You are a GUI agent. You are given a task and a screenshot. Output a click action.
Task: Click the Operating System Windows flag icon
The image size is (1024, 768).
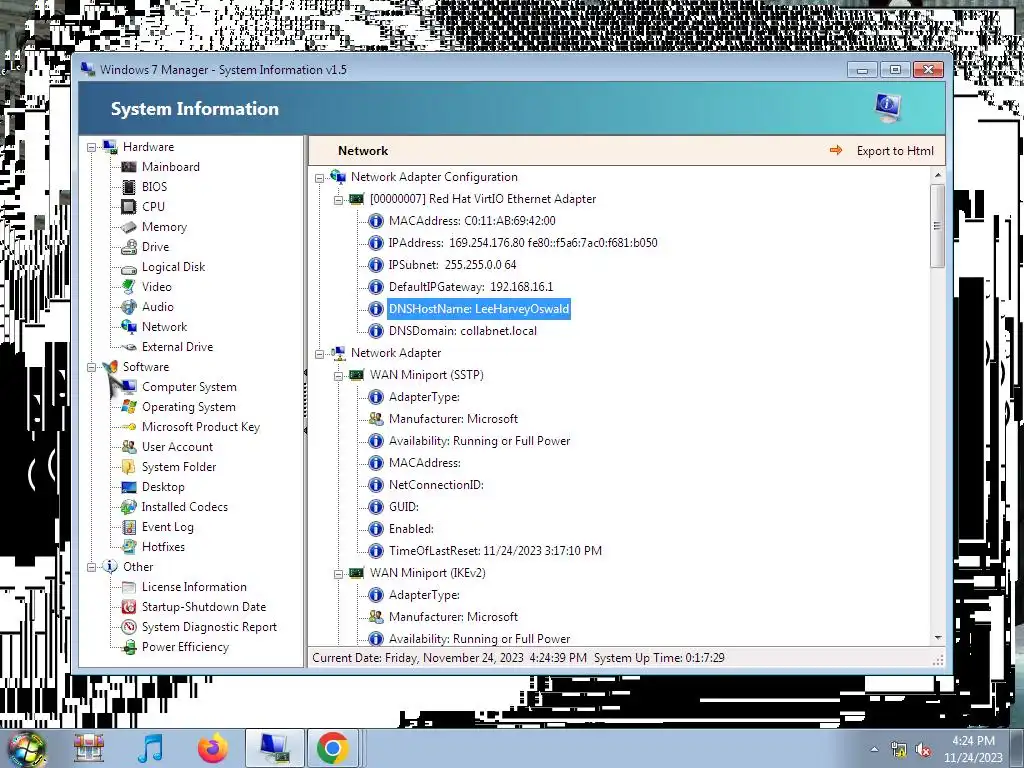pos(129,408)
